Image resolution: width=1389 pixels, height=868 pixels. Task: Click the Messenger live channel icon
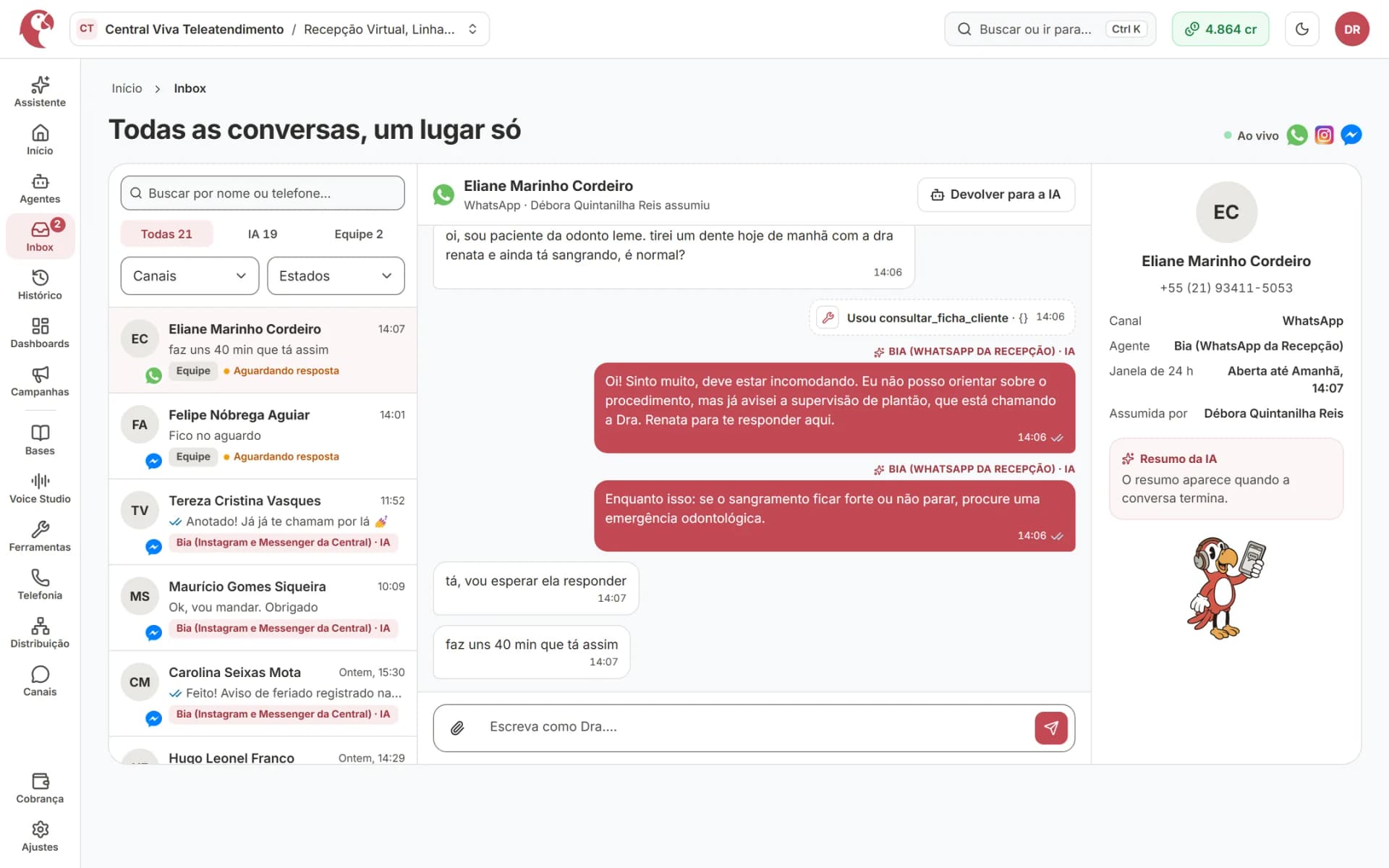tap(1351, 135)
